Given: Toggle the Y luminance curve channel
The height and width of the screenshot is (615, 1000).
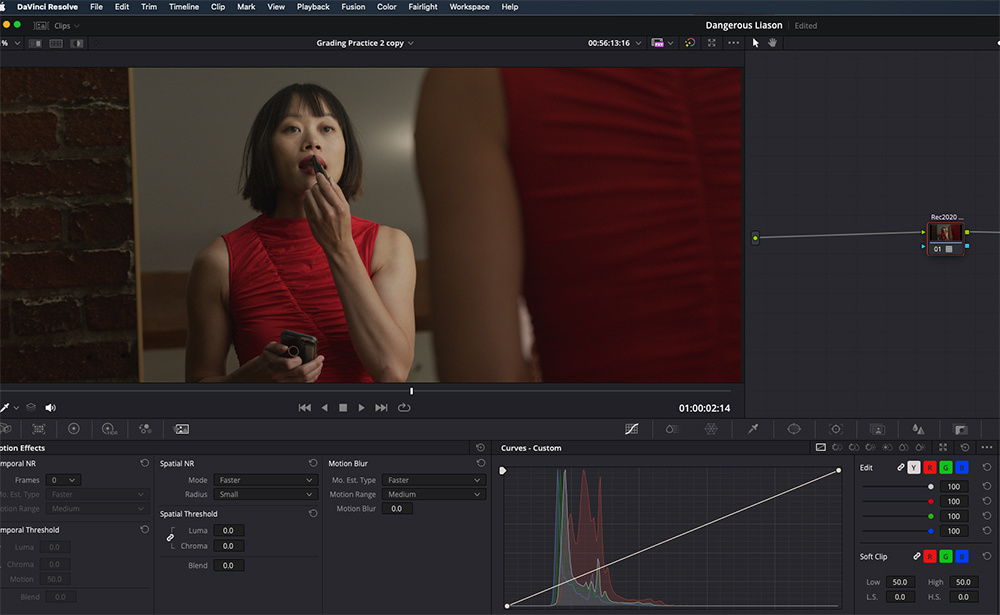Looking at the screenshot, I should click(914, 468).
